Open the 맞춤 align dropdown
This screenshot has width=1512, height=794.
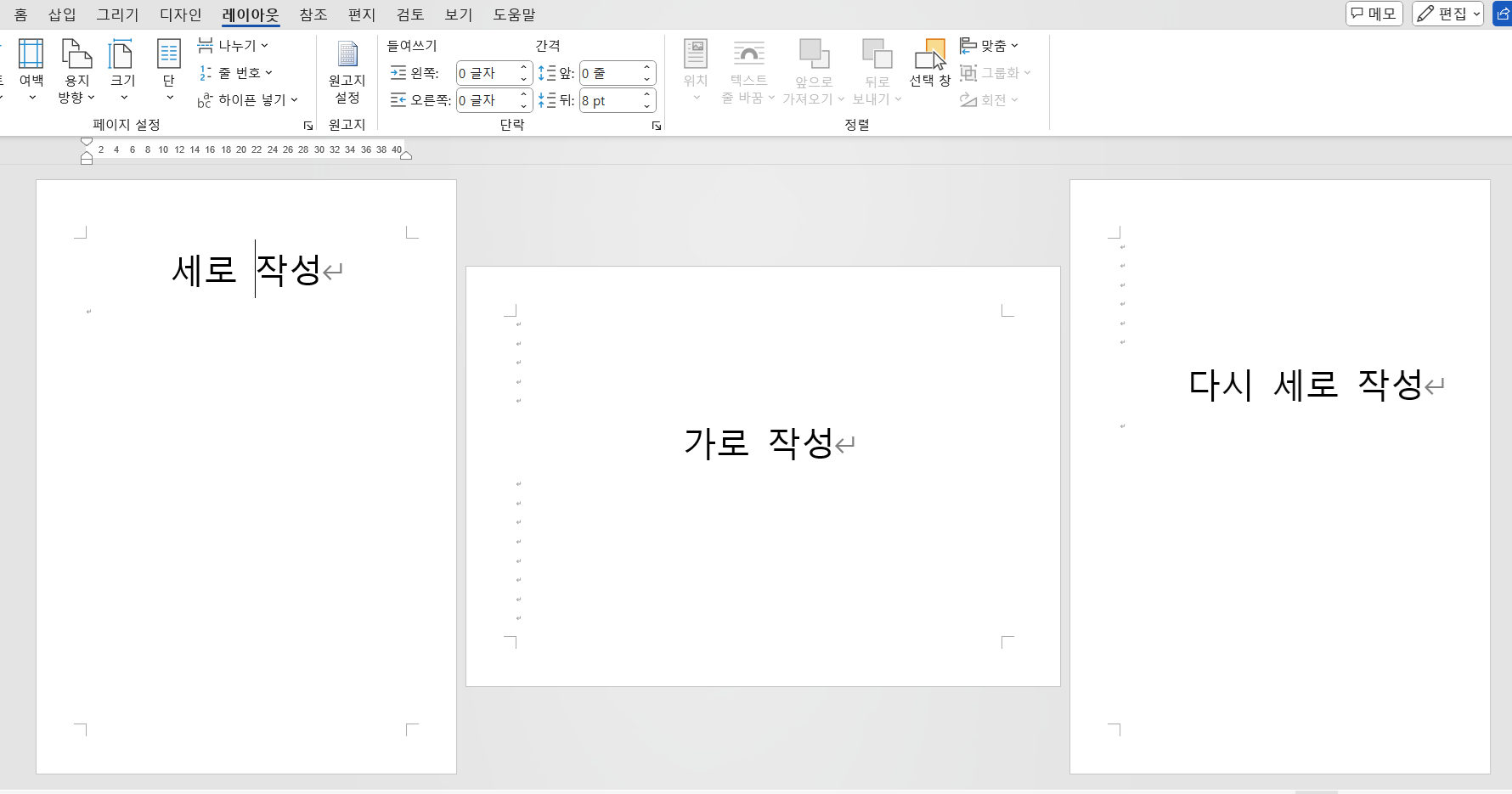(x=990, y=45)
